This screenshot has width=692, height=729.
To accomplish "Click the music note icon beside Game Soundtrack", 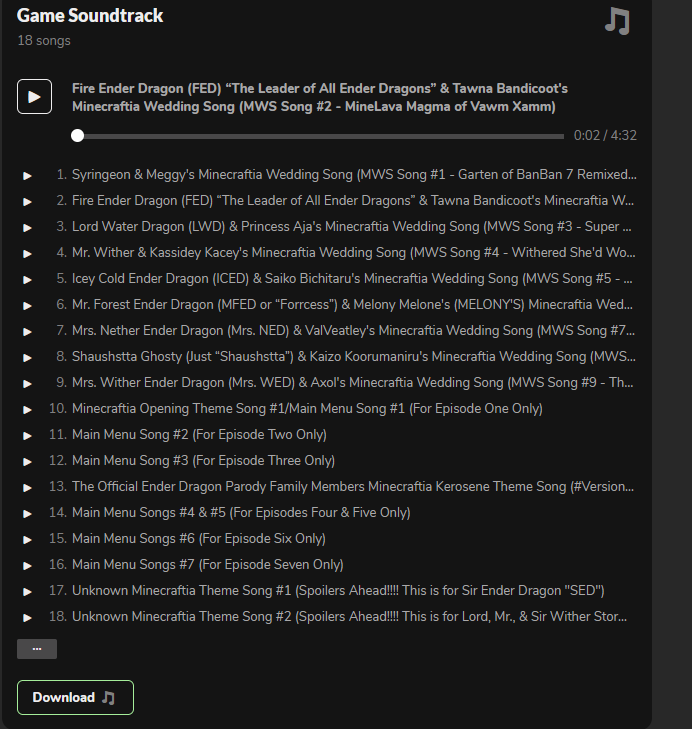I will 617,21.
